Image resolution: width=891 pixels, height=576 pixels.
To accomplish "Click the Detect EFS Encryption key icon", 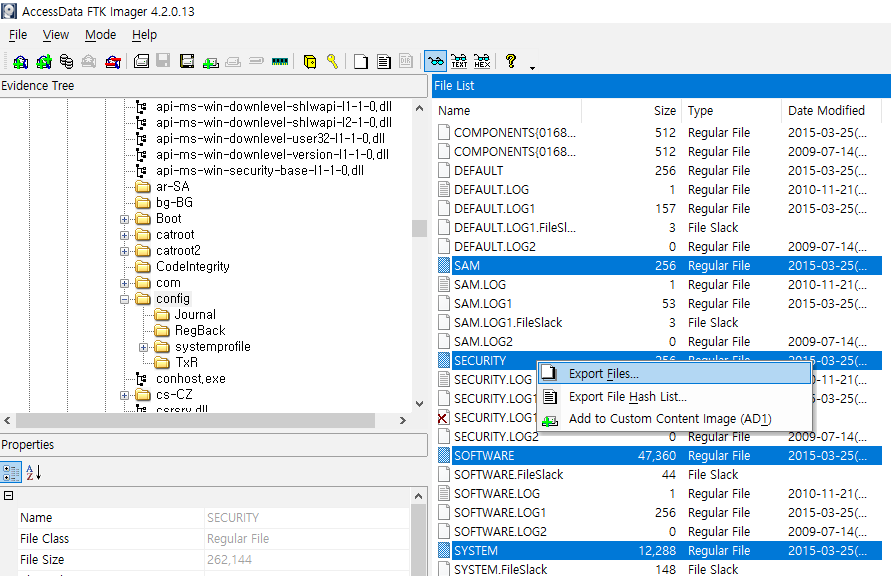I will tap(332, 61).
